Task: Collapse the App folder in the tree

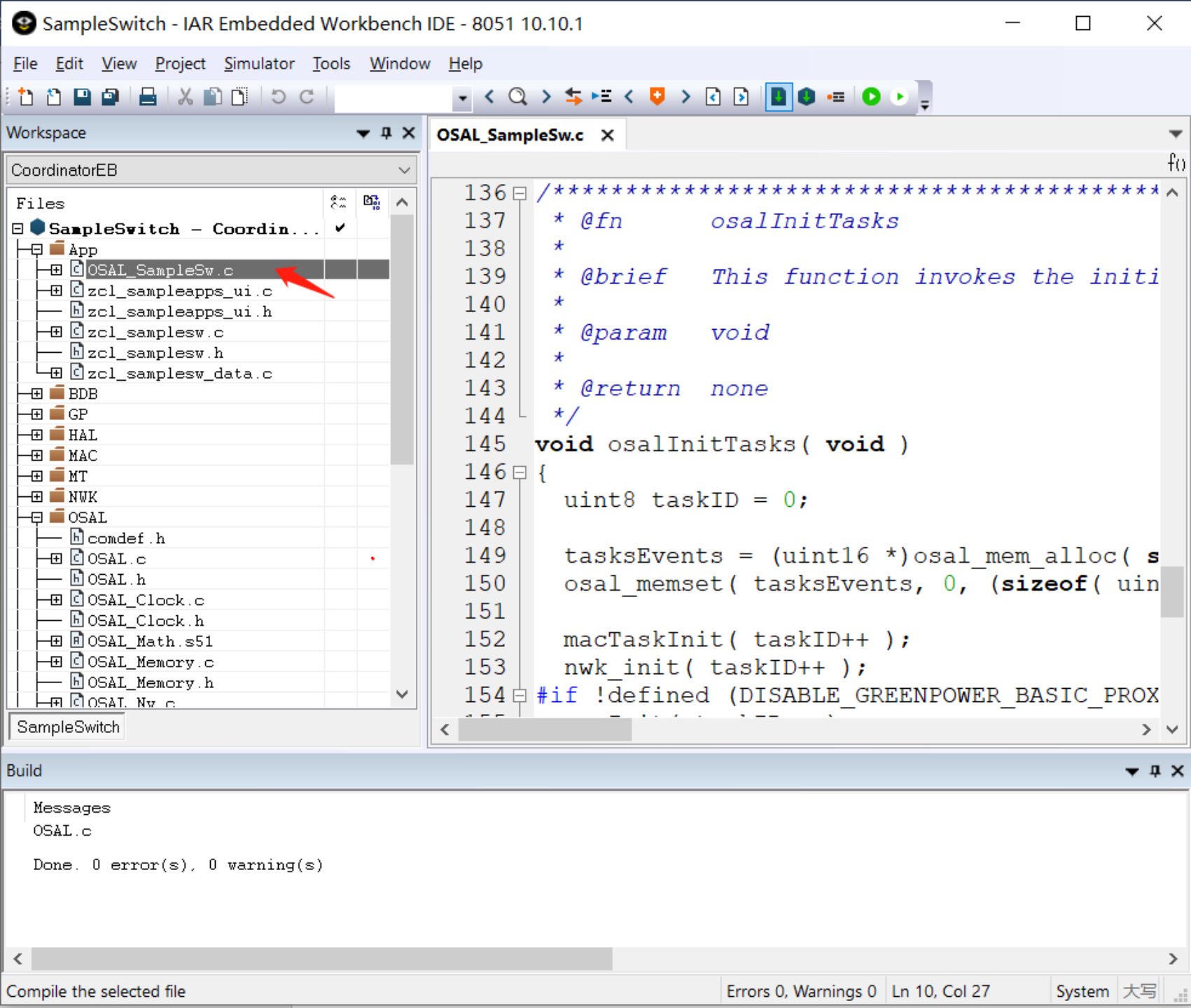Action: click(36, 249)
